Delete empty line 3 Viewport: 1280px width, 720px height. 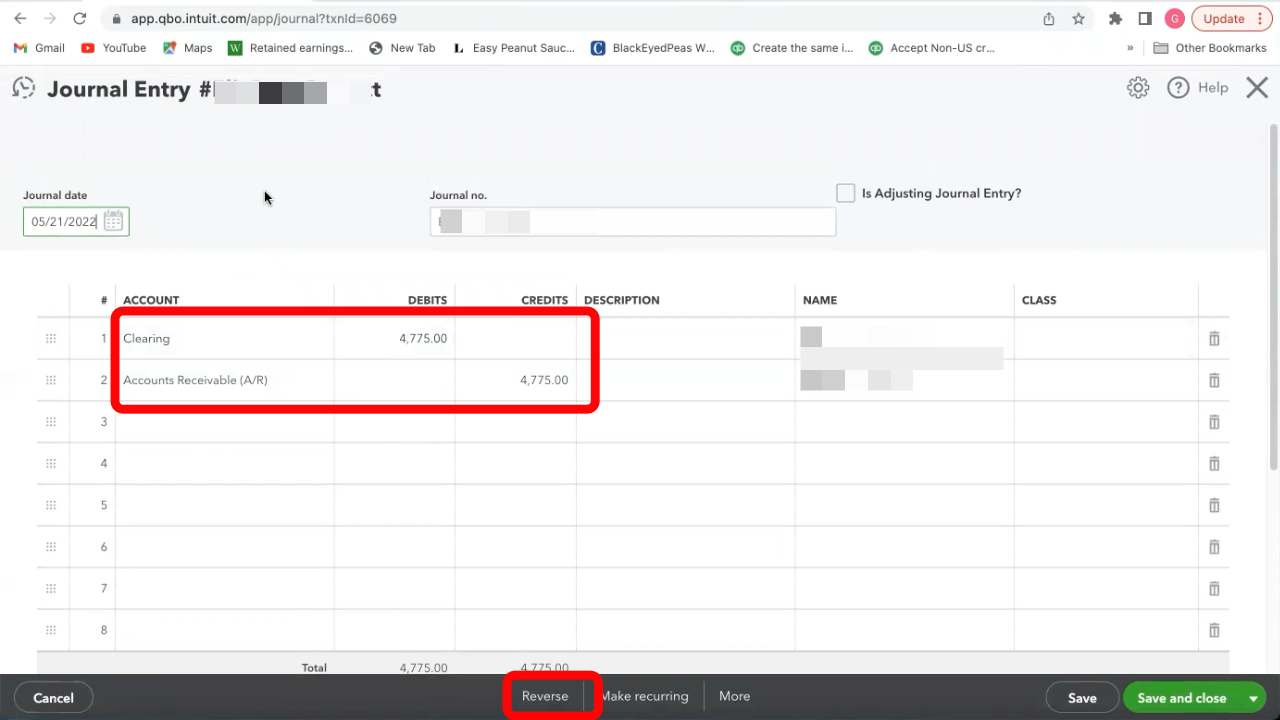1214,422
